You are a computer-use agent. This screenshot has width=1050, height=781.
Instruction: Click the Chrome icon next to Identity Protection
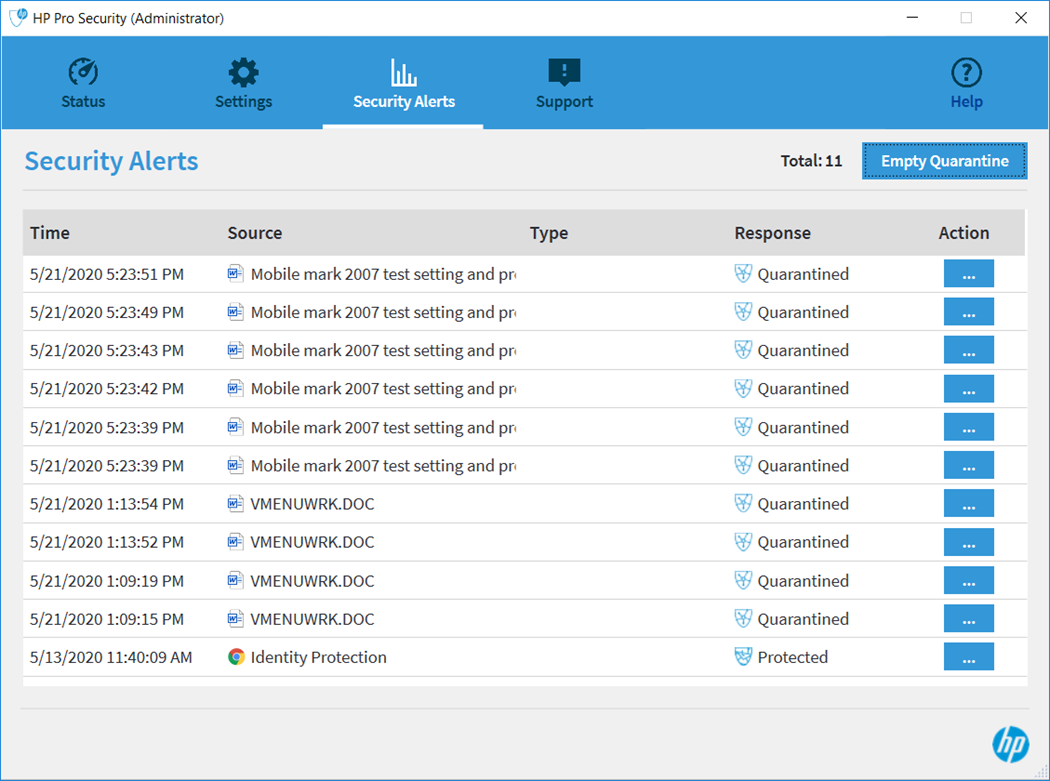pyautogui.click(x=235, y=657)
